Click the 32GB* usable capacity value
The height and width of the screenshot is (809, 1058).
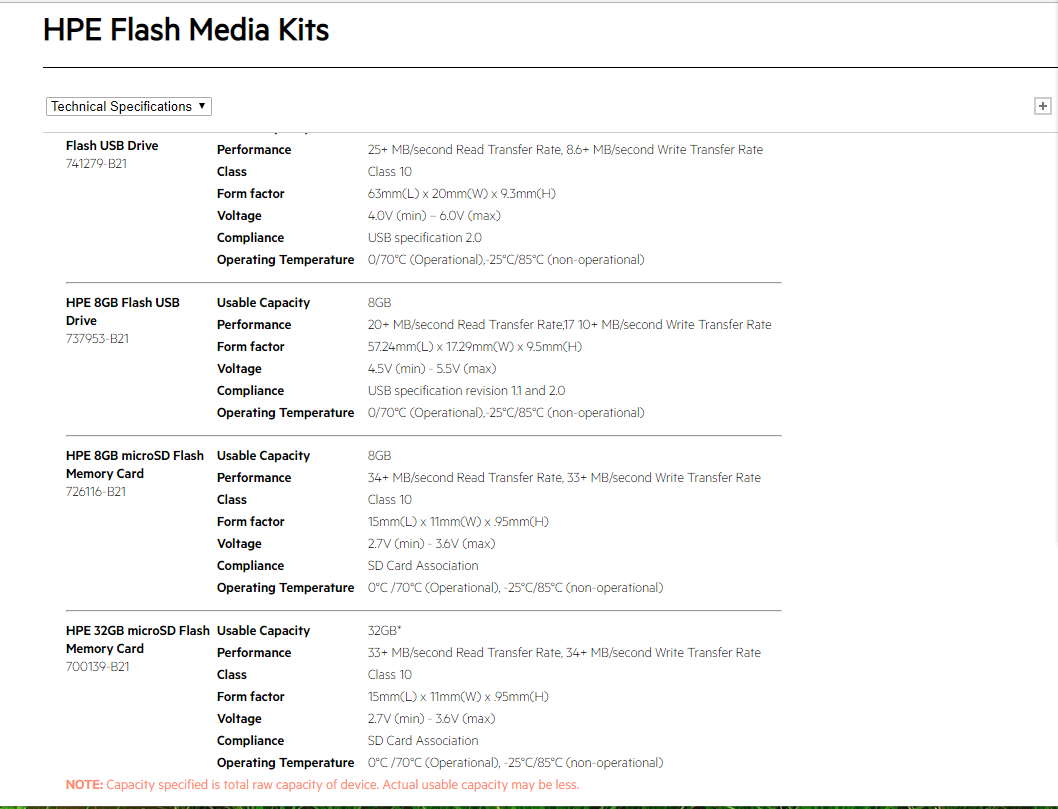(x=384, y=631)
